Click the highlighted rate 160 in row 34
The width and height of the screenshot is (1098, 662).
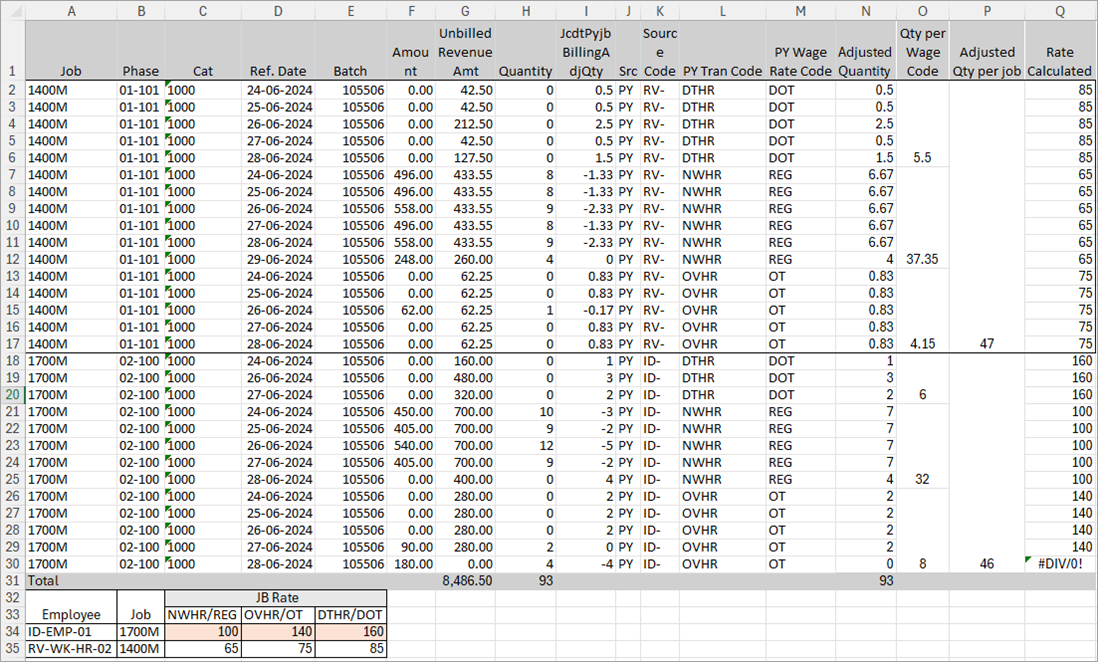coord(350,631)
